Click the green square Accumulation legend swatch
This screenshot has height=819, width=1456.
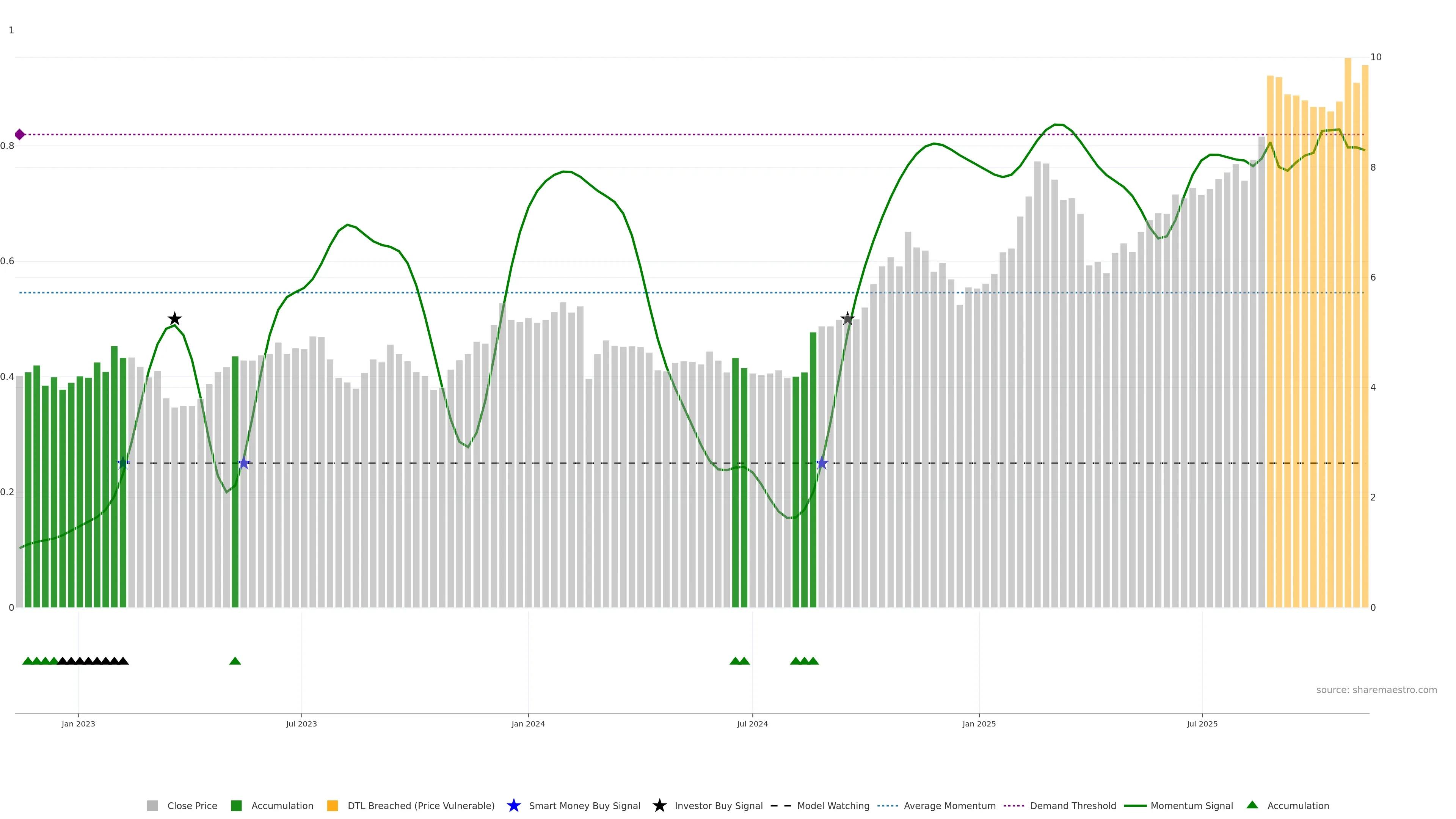236,805
